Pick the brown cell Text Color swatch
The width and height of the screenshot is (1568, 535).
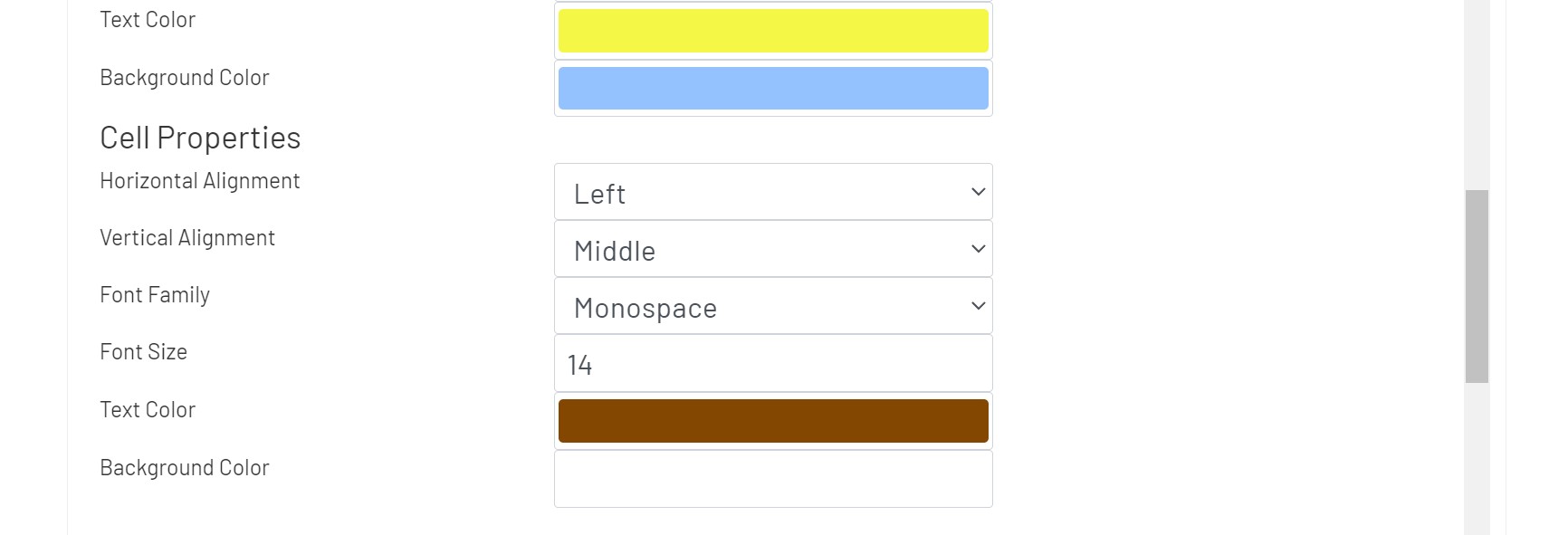773,419
